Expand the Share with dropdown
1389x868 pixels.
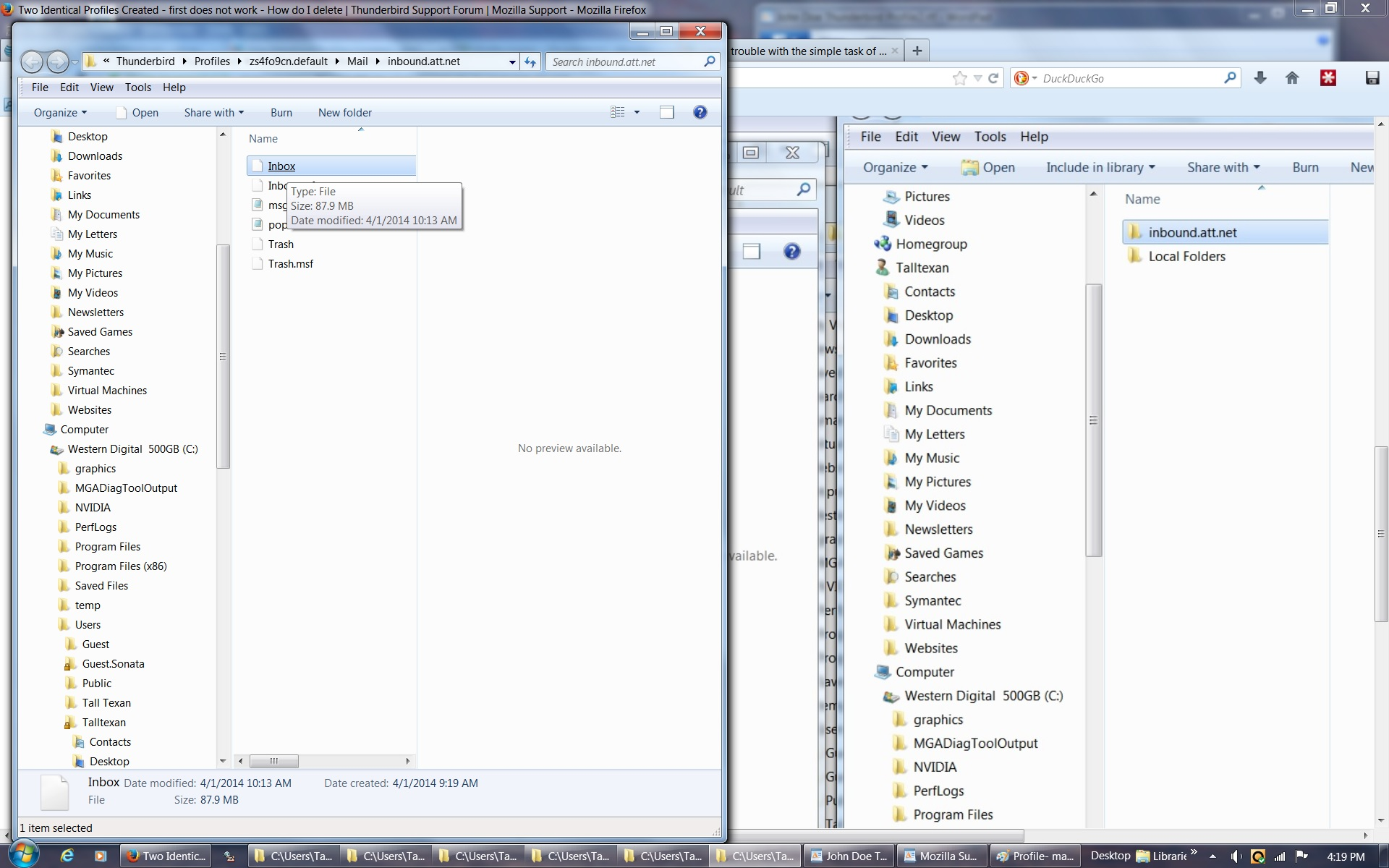point(214,113)
